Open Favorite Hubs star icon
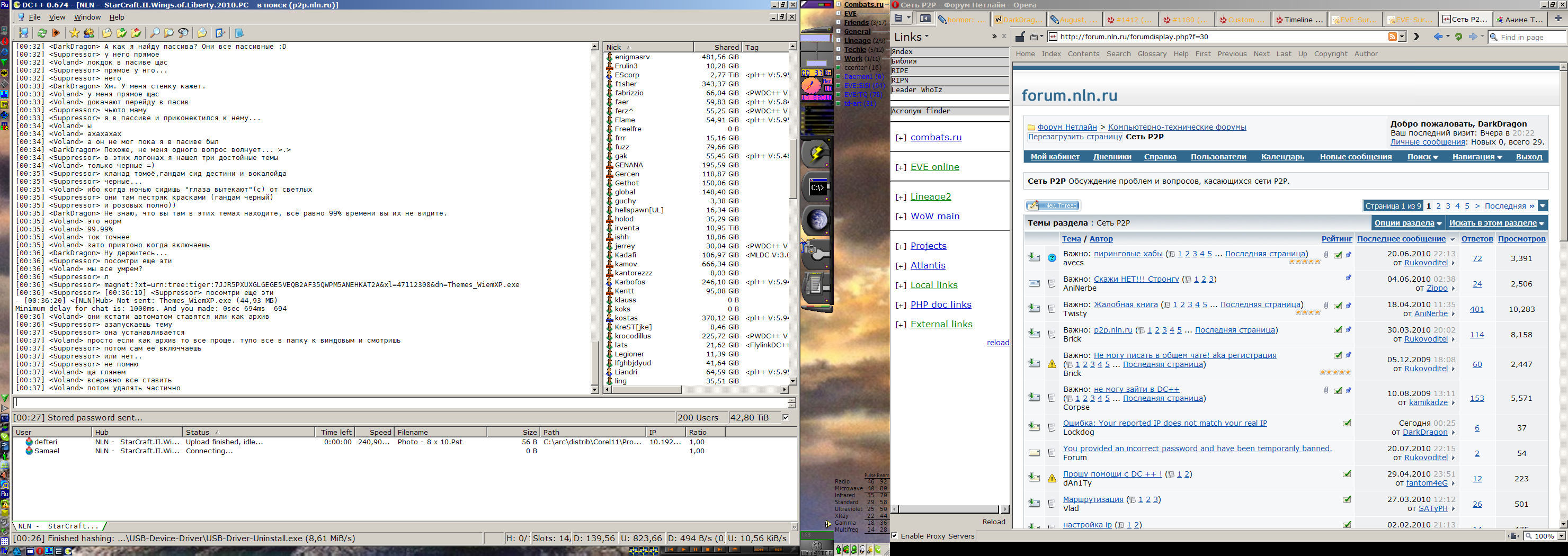Image resolution: width=1568 pixels, height=556 pixels. [x=74, y=33]
